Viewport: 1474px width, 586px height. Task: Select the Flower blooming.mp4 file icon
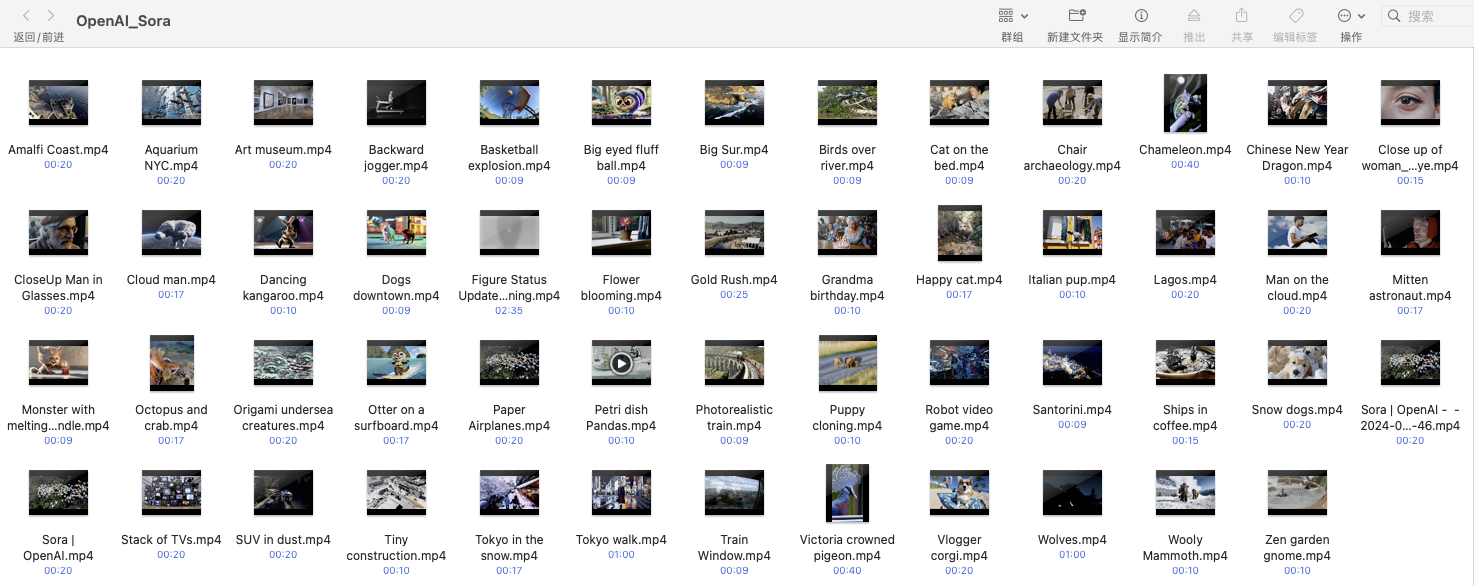click(x=621, y=233)
